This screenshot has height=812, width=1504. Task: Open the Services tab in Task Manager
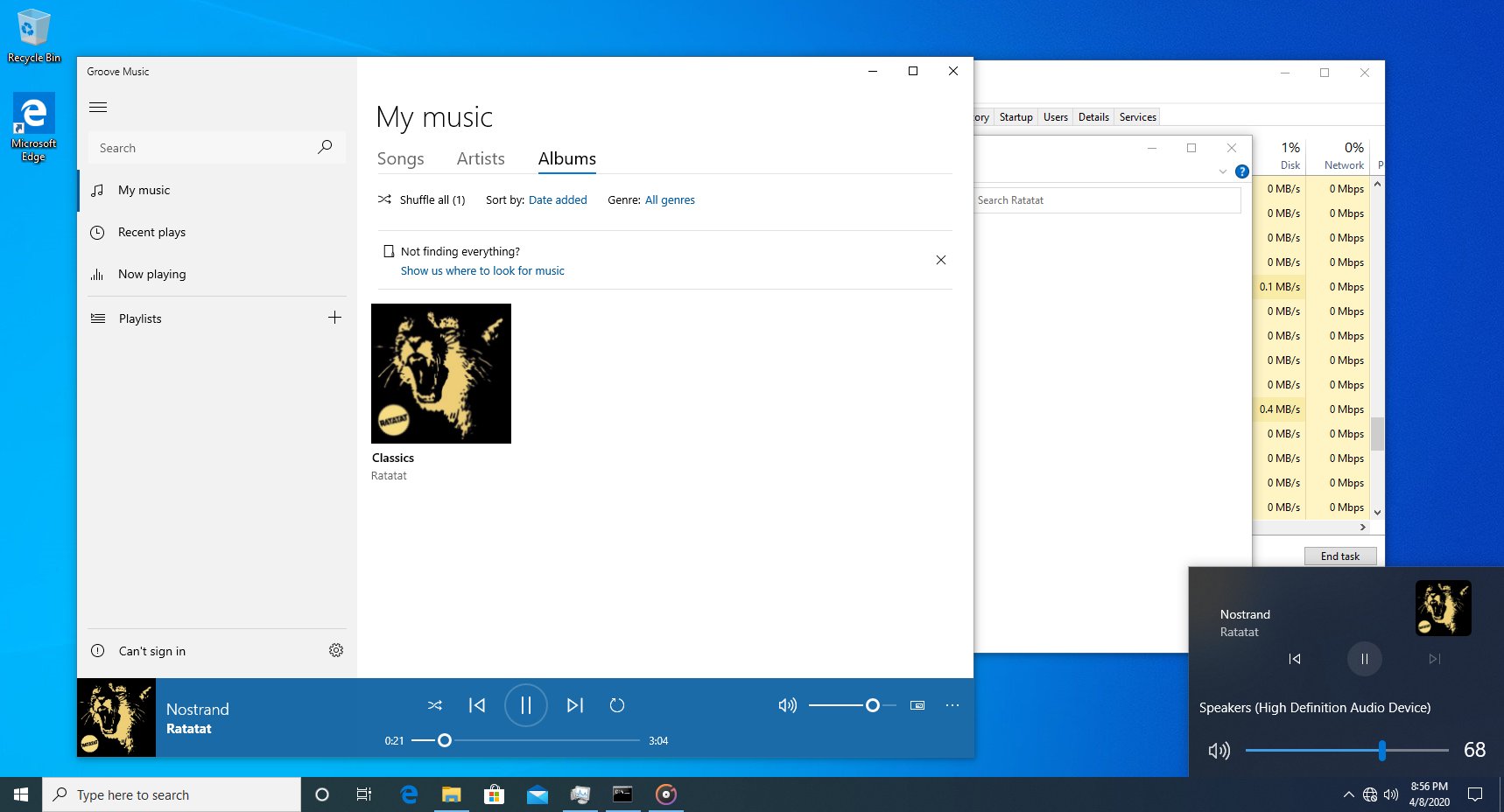click(x=1136, y=116)
